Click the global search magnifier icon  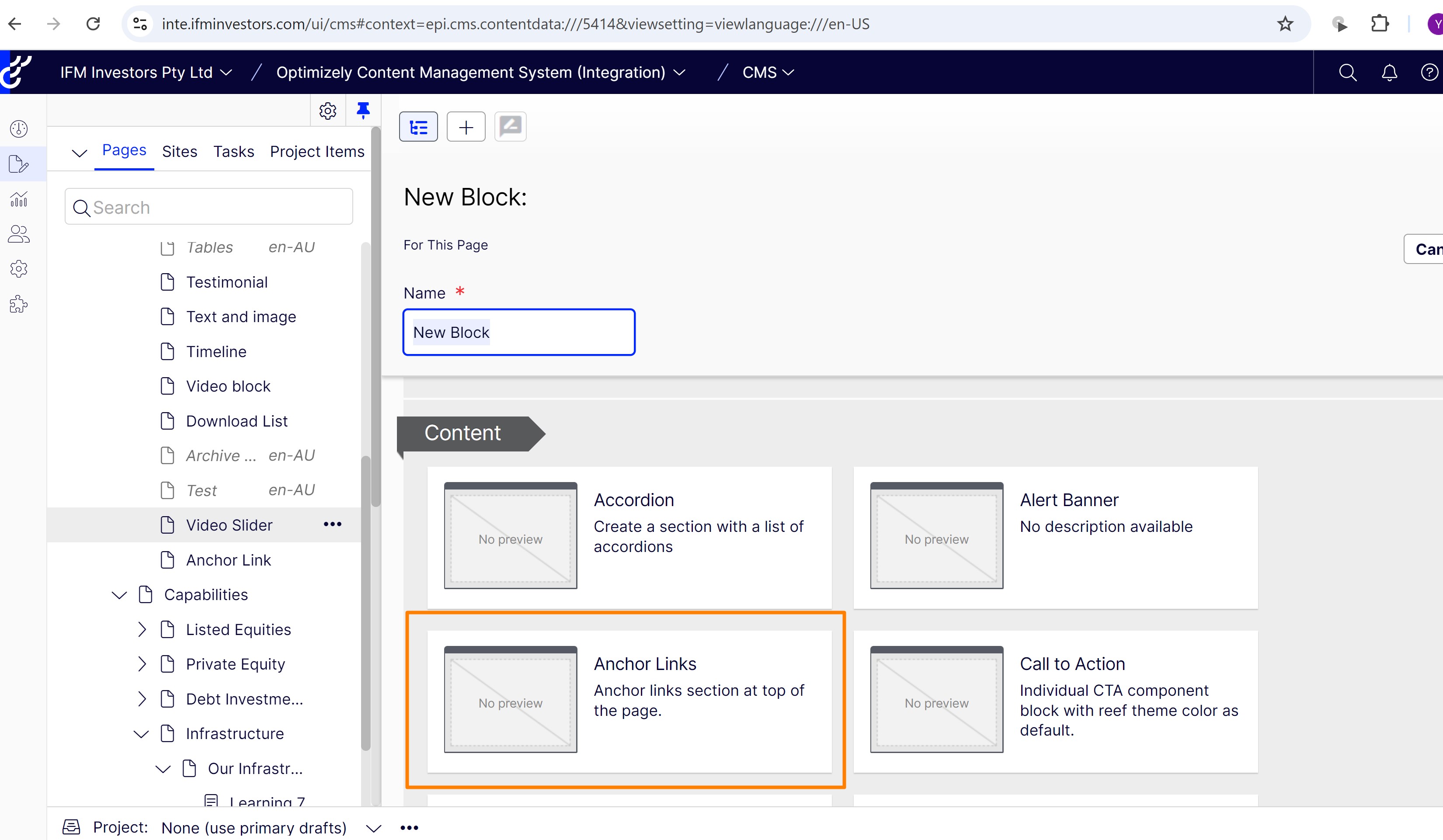[1347, 73]
